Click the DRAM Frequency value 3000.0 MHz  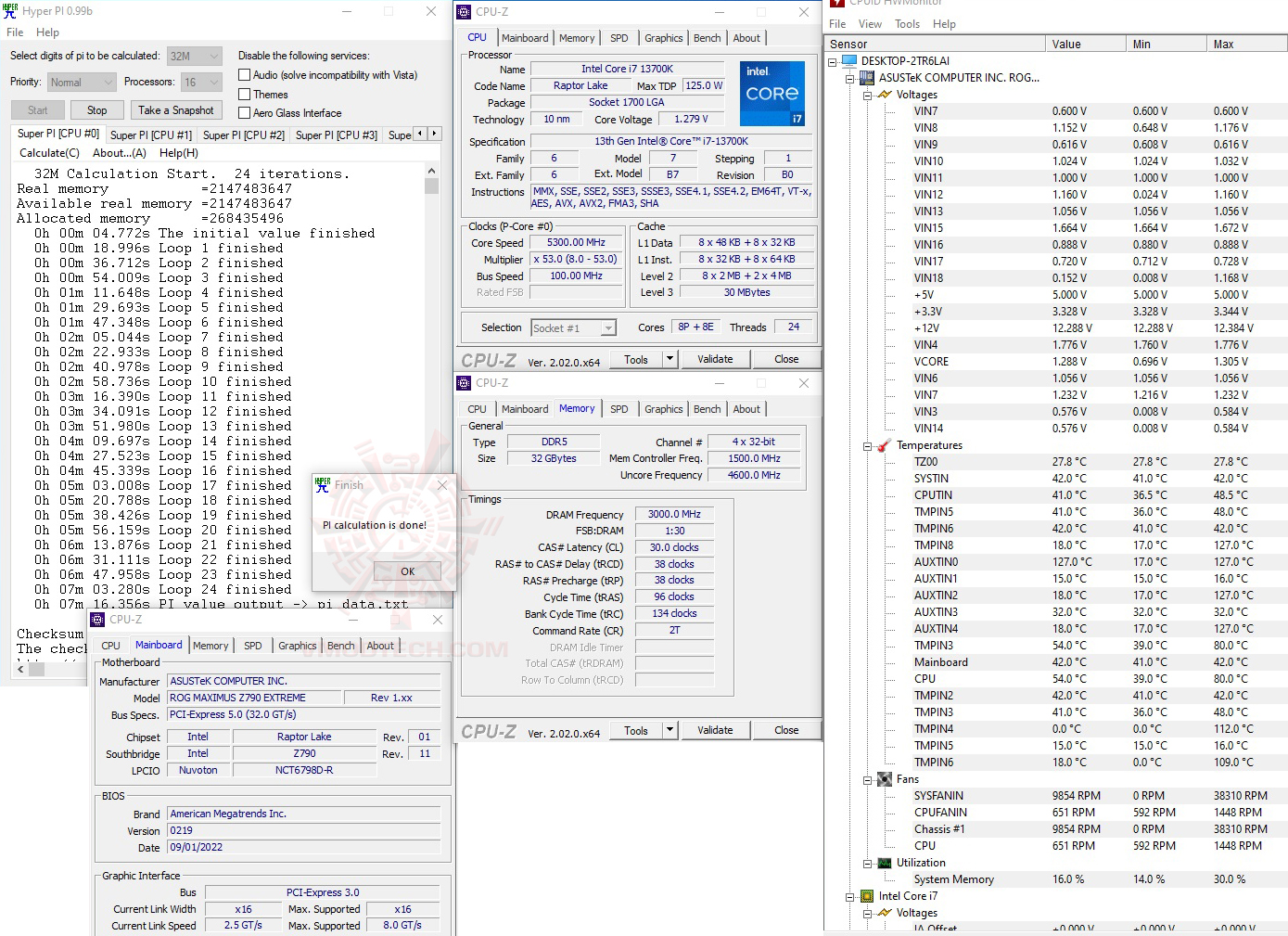674,514
